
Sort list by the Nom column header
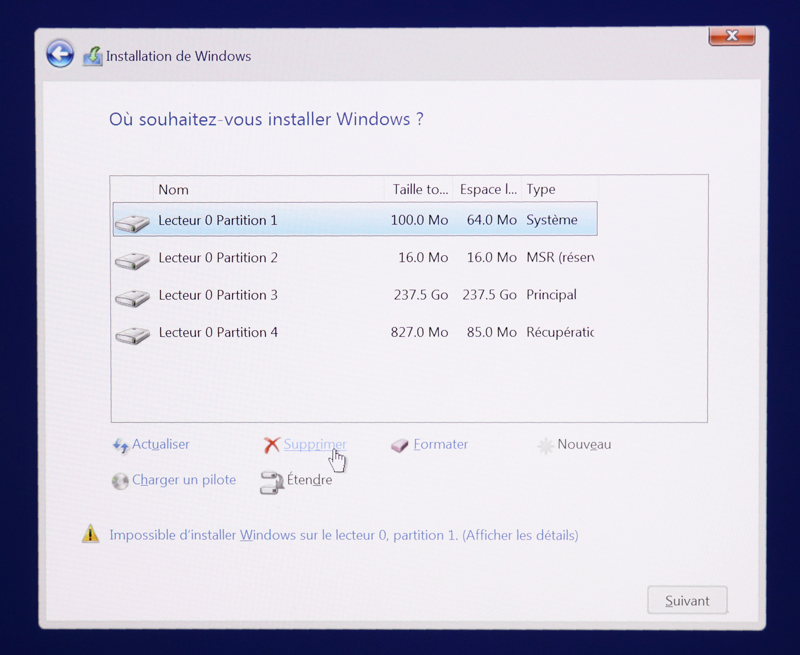[268, 190]
